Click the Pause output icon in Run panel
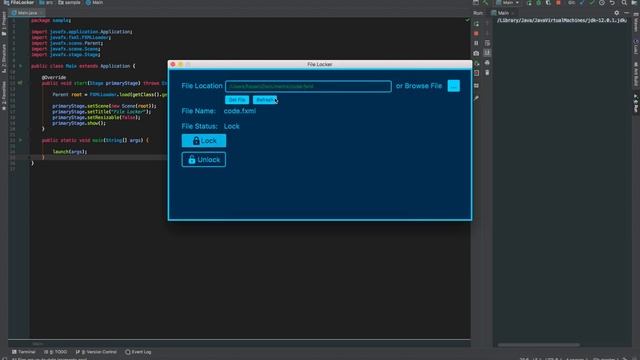This screenshot has height=360, width=640. pos(476,43)
